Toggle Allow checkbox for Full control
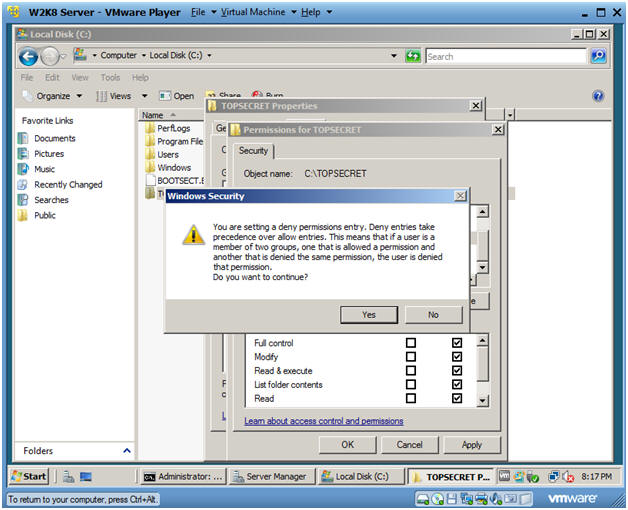 [x=411, y=343]
